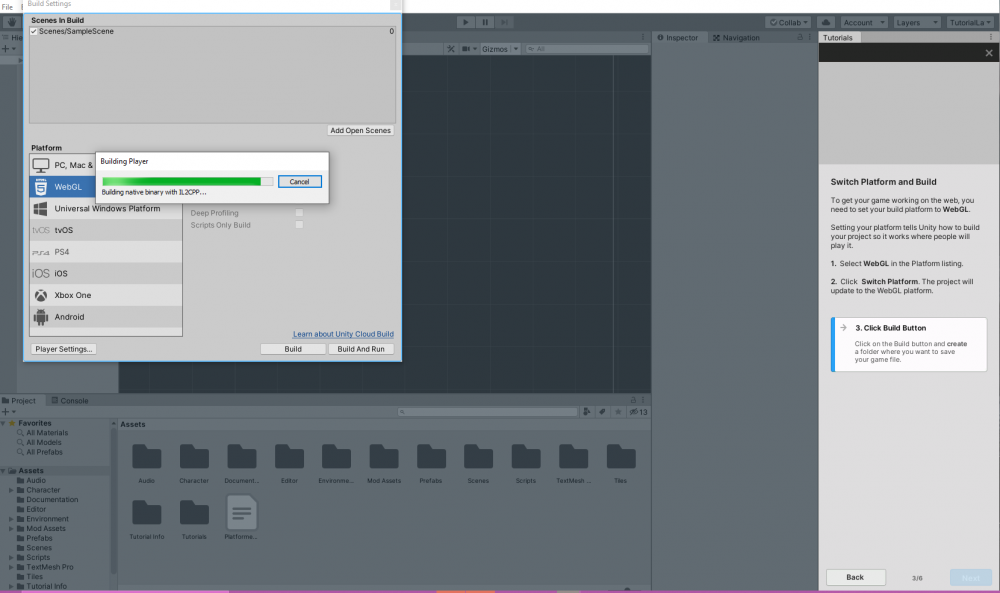
Task: Toggle the Scripts Only Build checkbox
Action: click(x=299, y=225)
